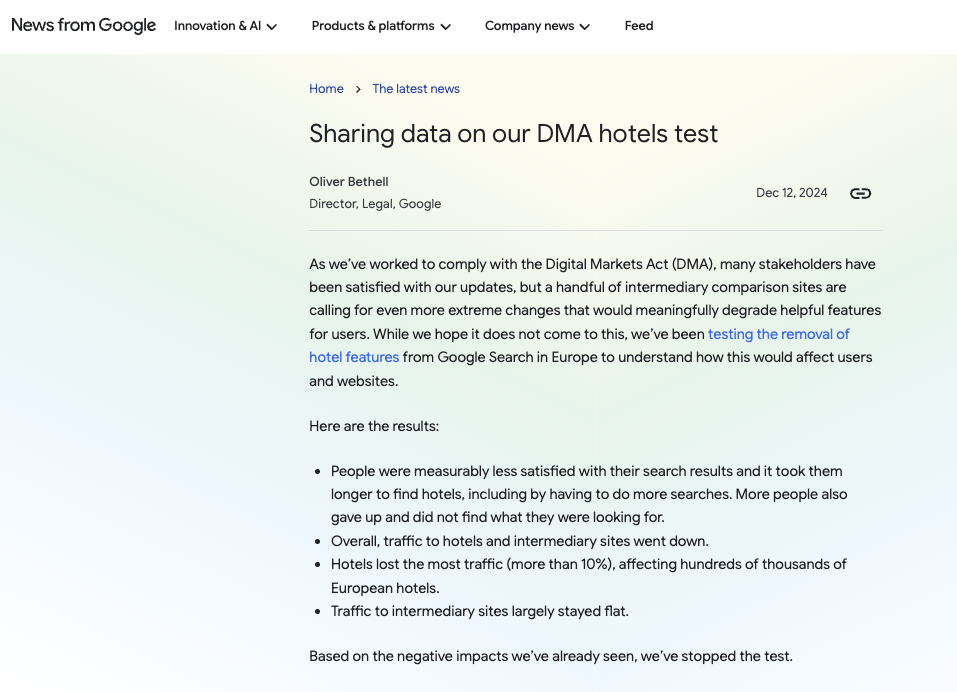Go to the Home breadcrumb link
957x692 pixels.
coord(326,88)
